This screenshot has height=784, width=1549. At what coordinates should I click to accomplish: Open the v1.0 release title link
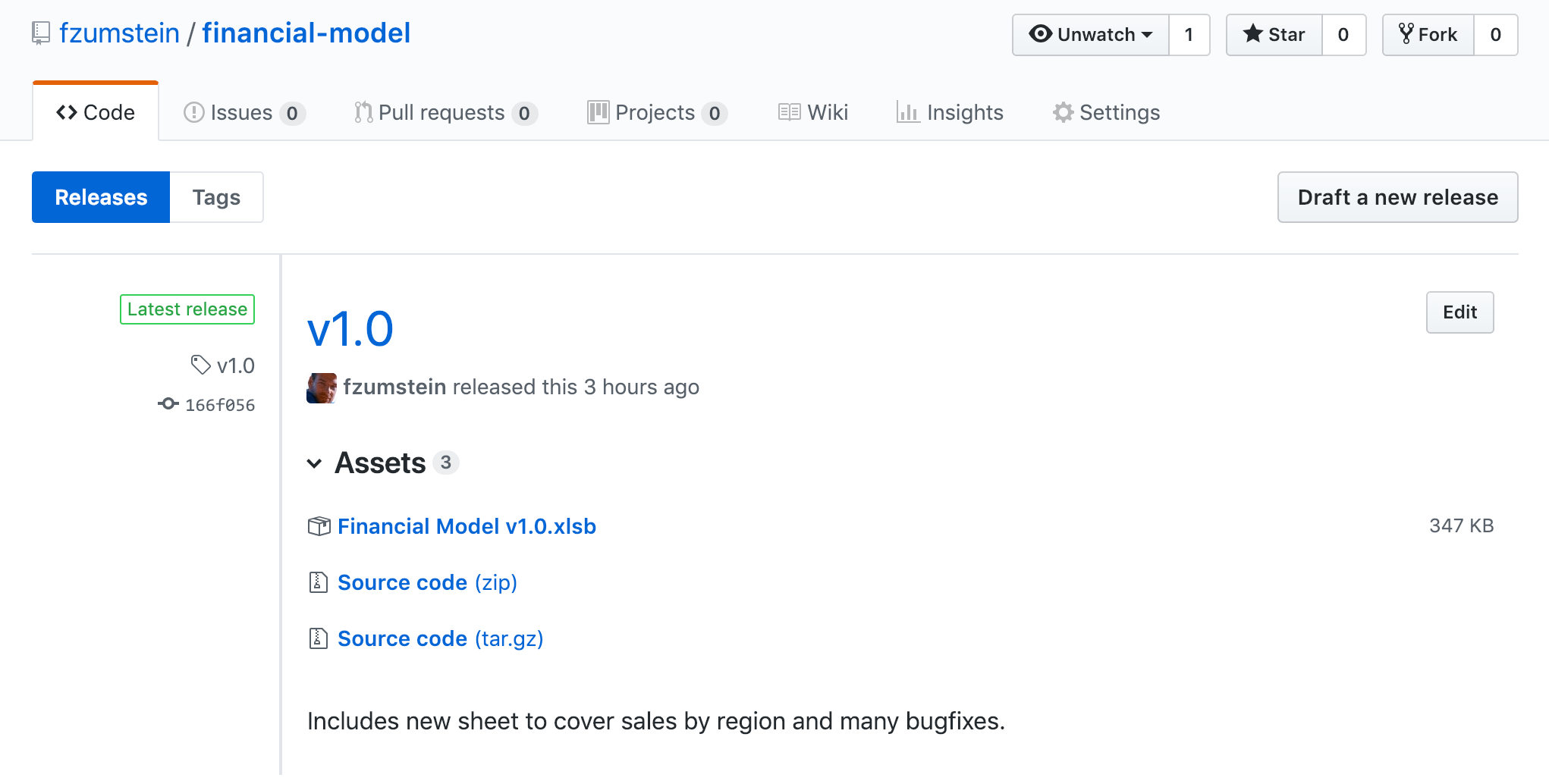[x=350, y=329]
